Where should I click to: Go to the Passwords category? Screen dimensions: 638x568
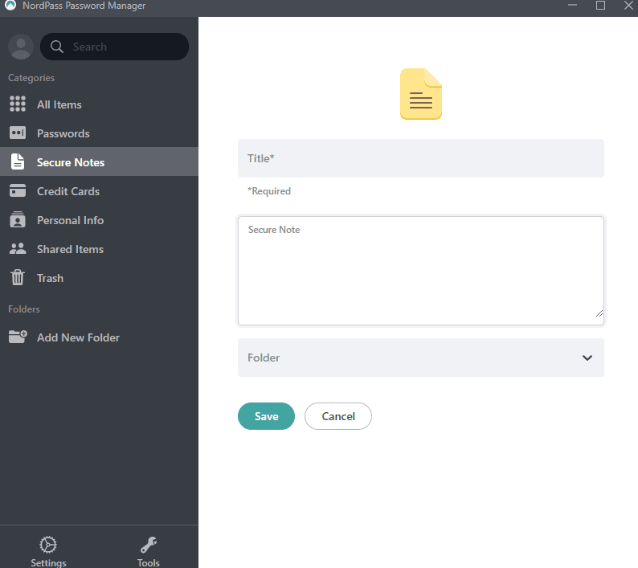pyautogui.click(x=99, y=133)
